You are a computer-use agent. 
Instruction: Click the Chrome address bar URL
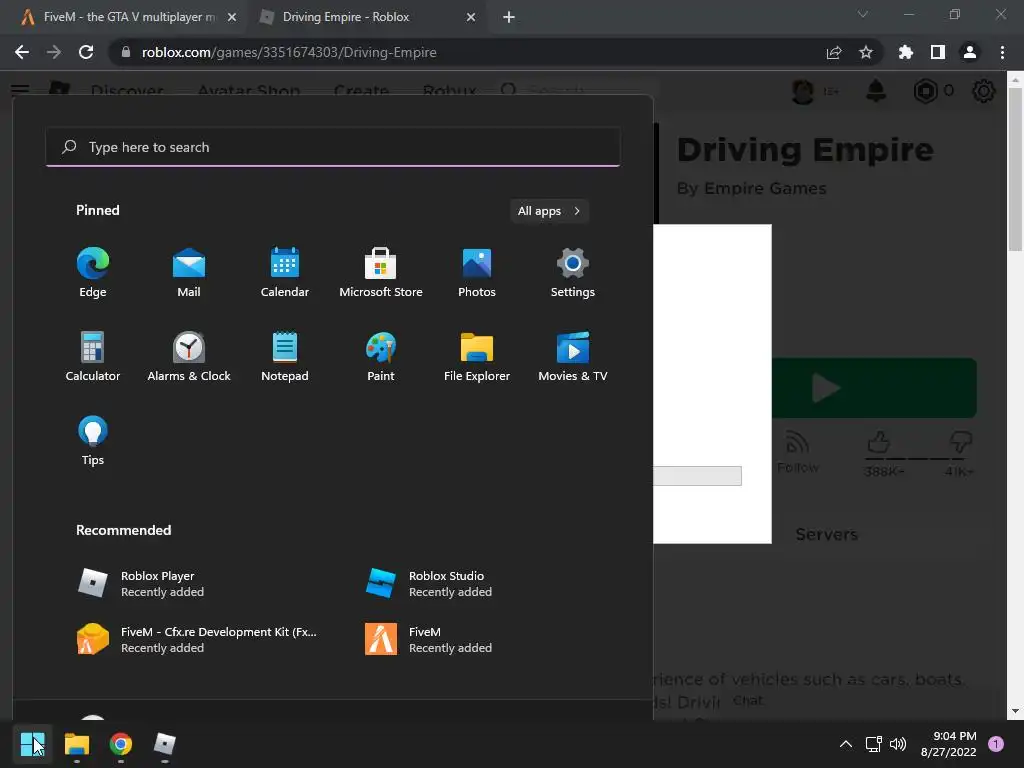coord(289,52)
